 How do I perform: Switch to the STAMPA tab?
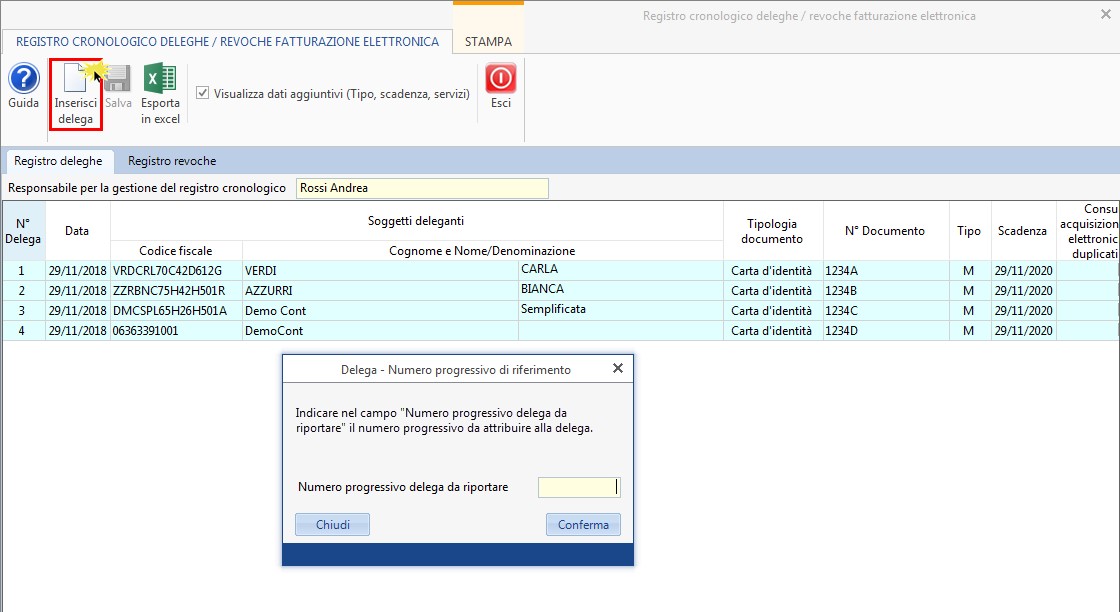(x=488, y=41)
